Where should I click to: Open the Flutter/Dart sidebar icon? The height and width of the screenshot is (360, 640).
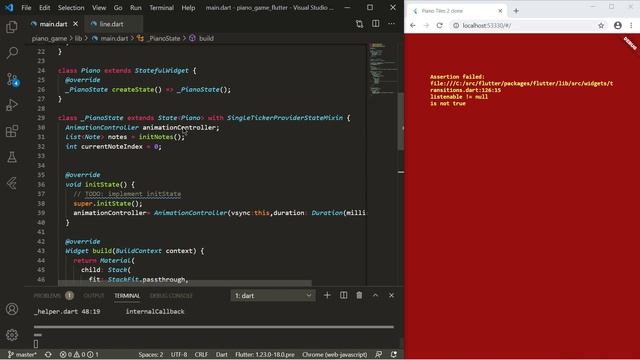click(x=12, y=183)
